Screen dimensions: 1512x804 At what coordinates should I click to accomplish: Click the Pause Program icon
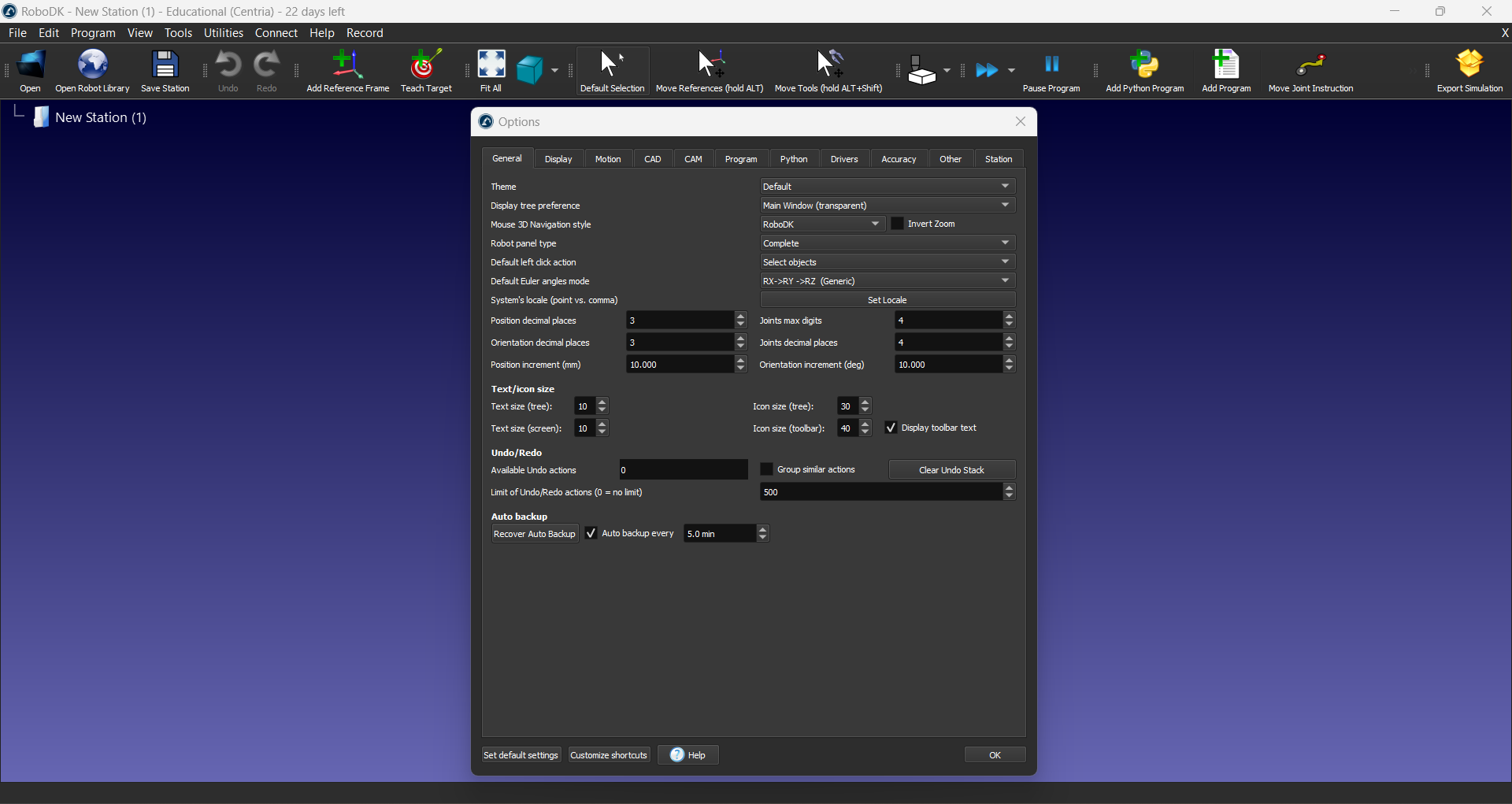coord(1051,66)
